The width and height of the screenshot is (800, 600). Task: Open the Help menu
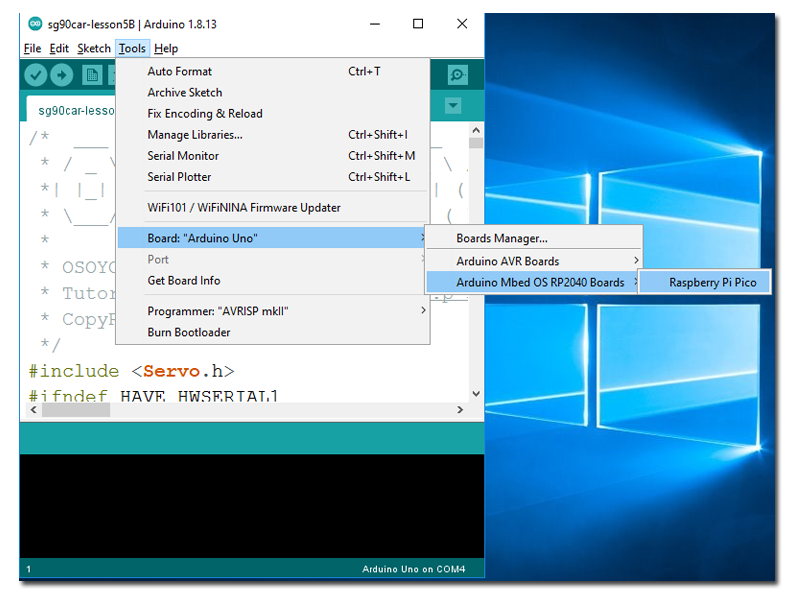click(x=166, y=48)
